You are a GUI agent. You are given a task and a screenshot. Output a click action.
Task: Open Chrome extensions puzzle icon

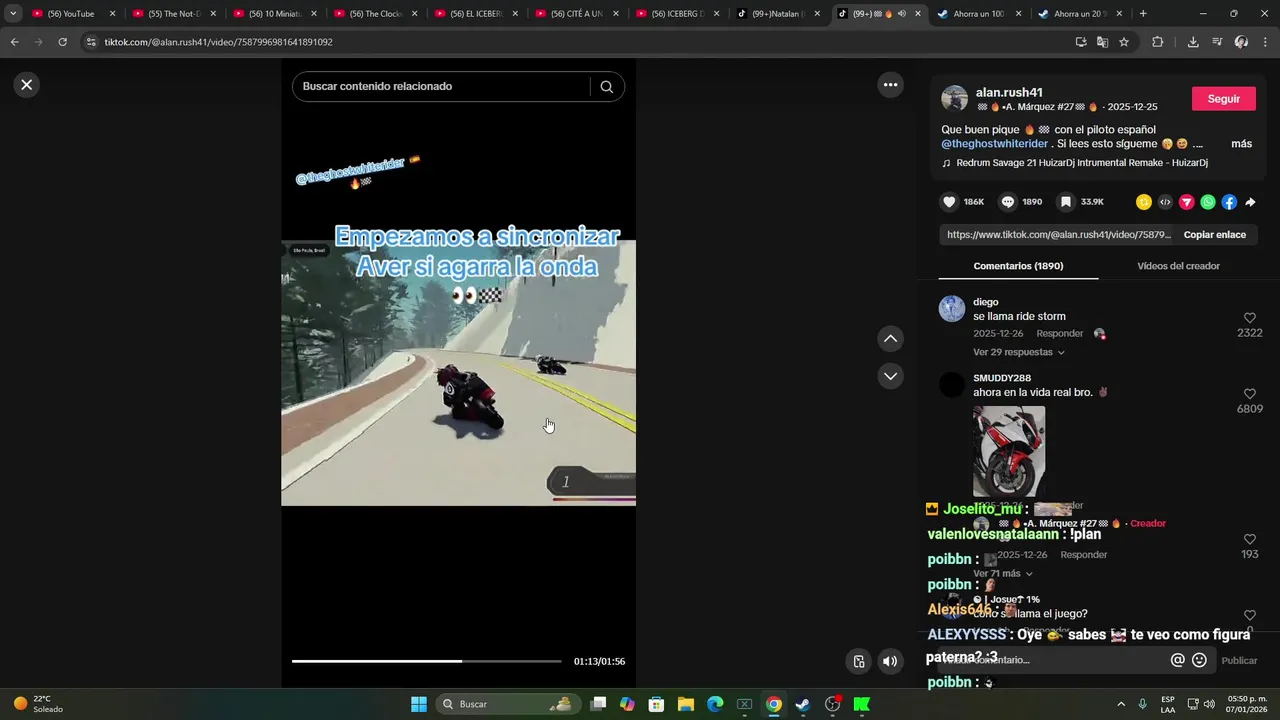(1158, 42)
